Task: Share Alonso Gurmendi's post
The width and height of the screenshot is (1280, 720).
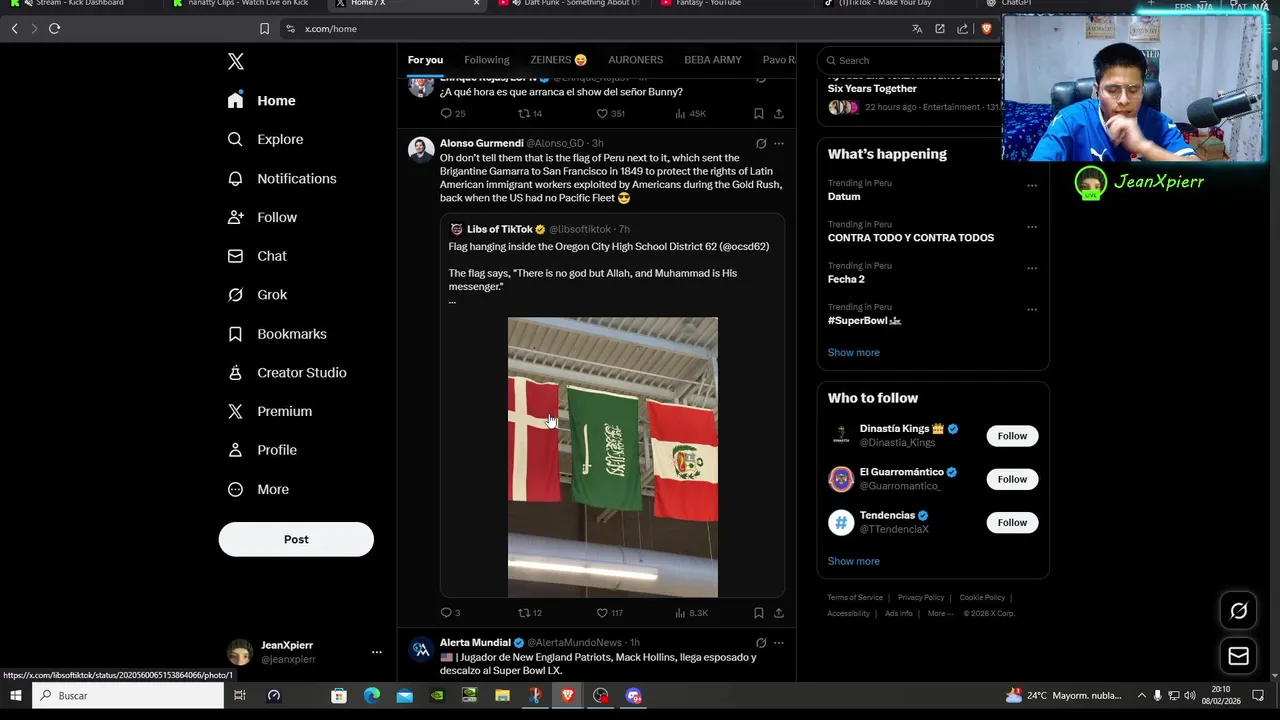Action: pyautogui.click(x=779, y=613)
